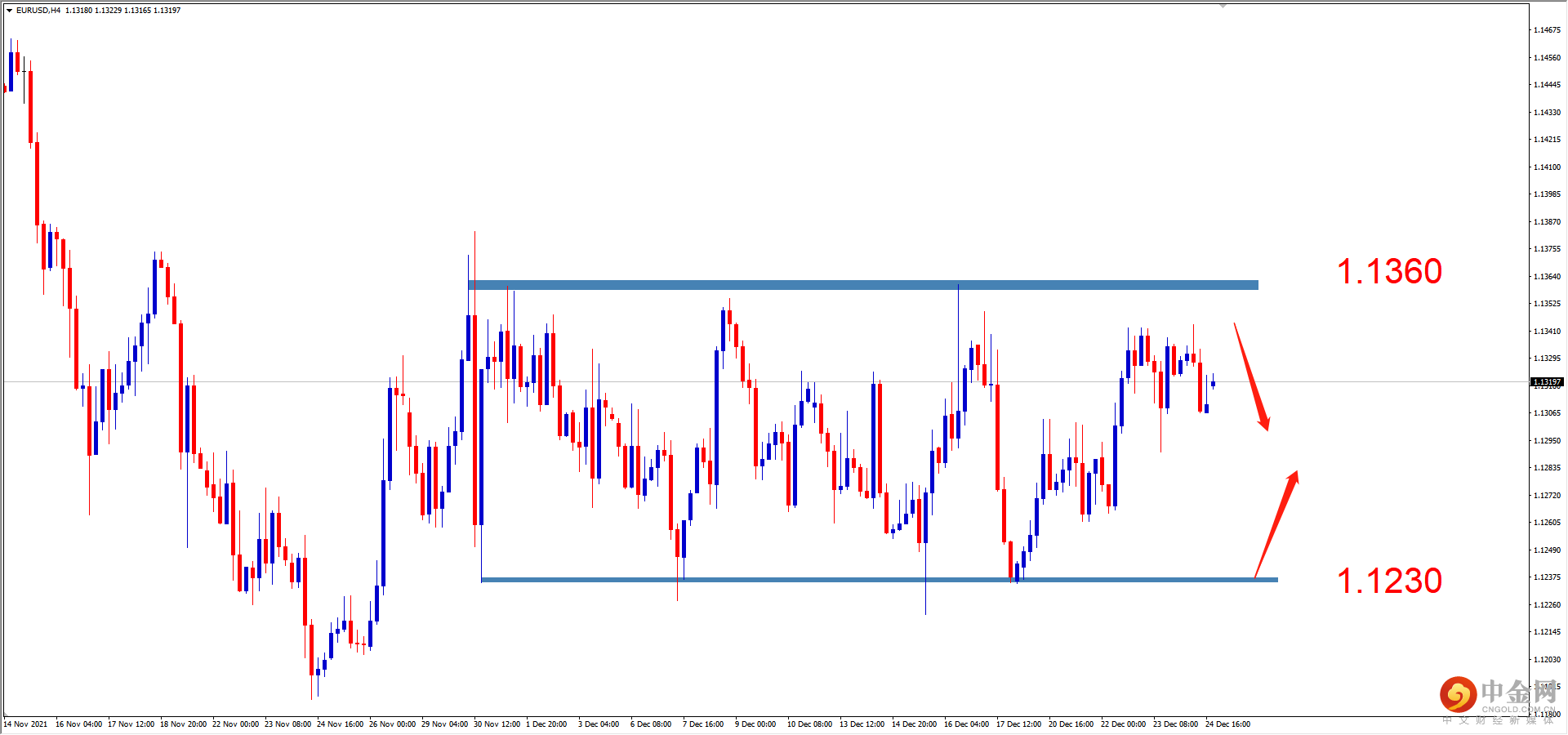Click the 14 Nov 2021 axis date label
Screen dimensions: 1568x735
(25, 724)
